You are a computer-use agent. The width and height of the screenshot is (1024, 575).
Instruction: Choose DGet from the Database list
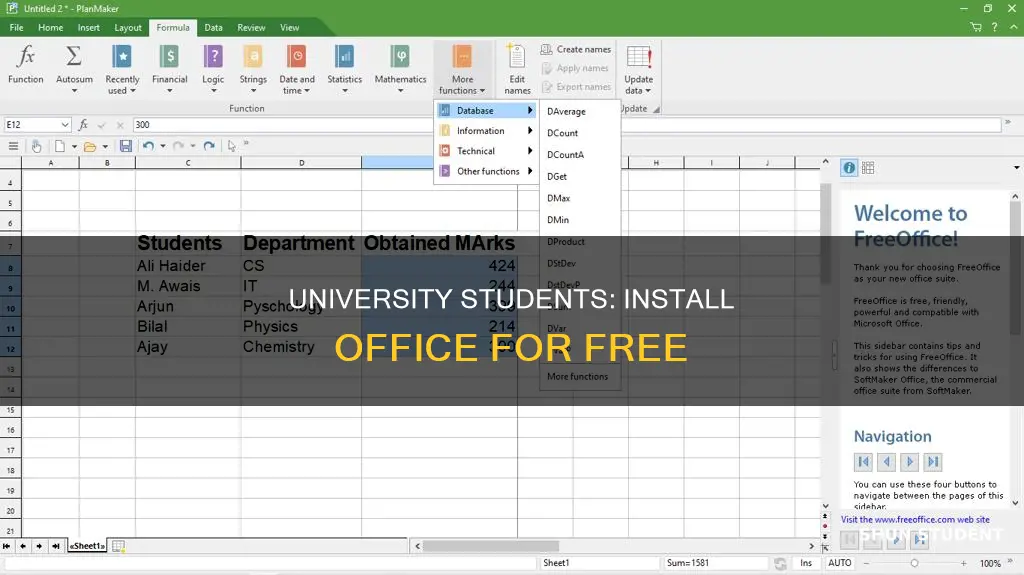tap(557, 176)
